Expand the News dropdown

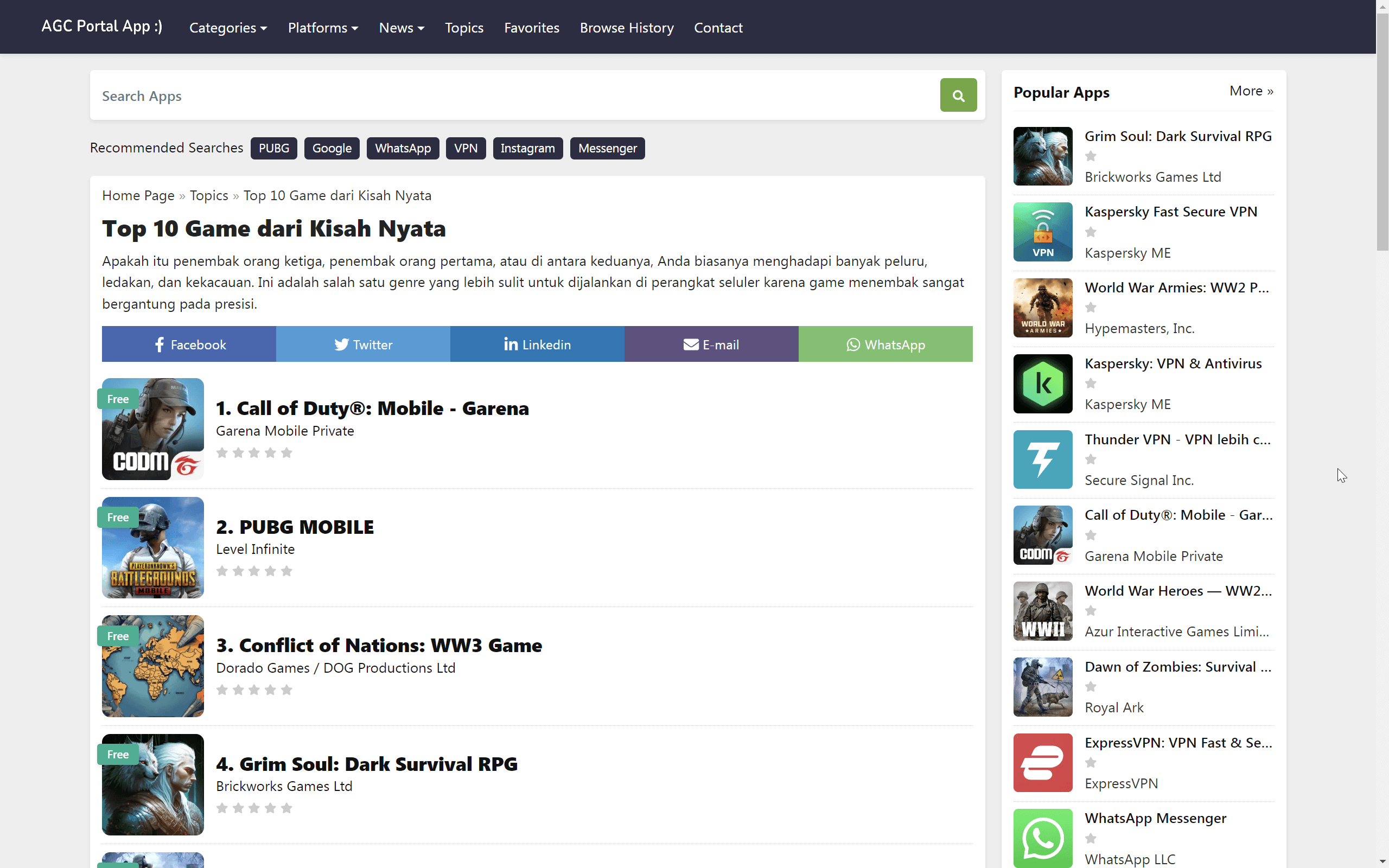pyautogui.click(x=401, y=28)
